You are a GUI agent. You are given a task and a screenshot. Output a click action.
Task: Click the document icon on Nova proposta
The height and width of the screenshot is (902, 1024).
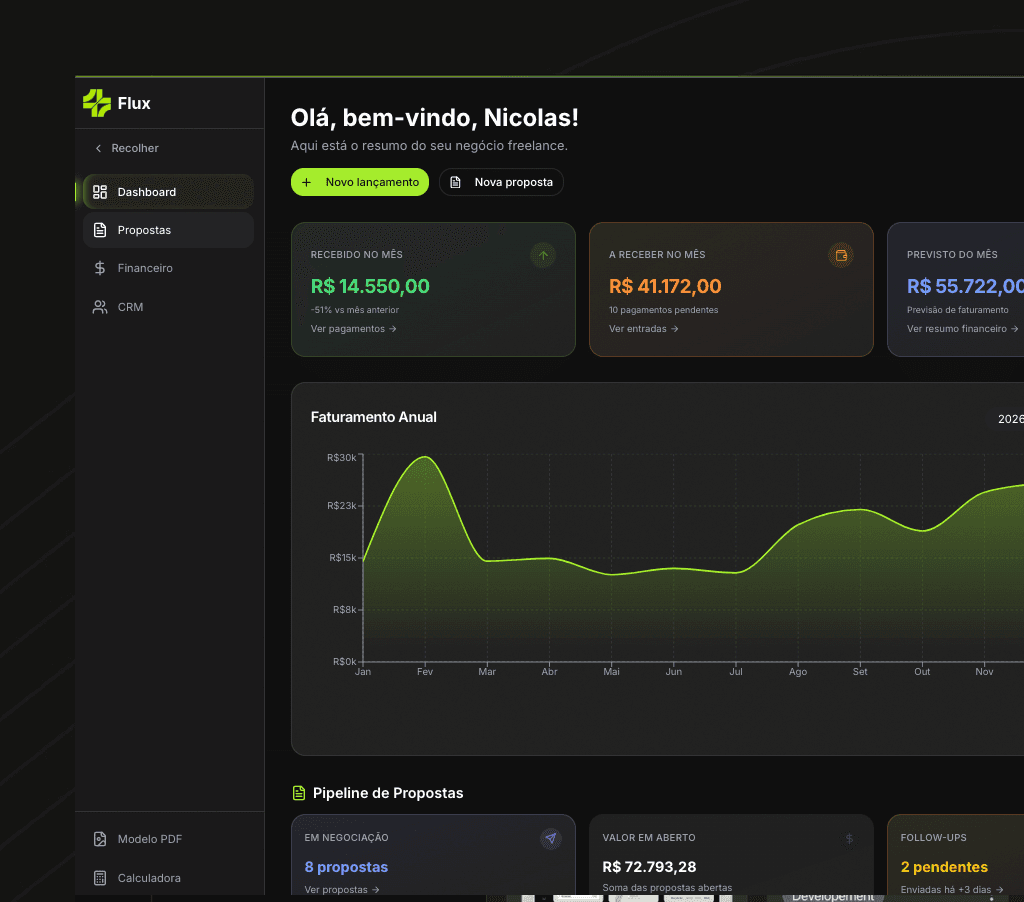tap(456, 182)
